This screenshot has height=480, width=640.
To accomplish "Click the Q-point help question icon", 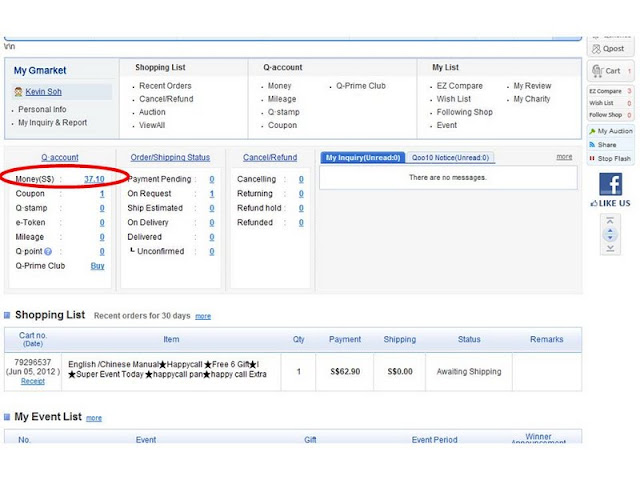I will pyautogui.click(x=48, y=251).
